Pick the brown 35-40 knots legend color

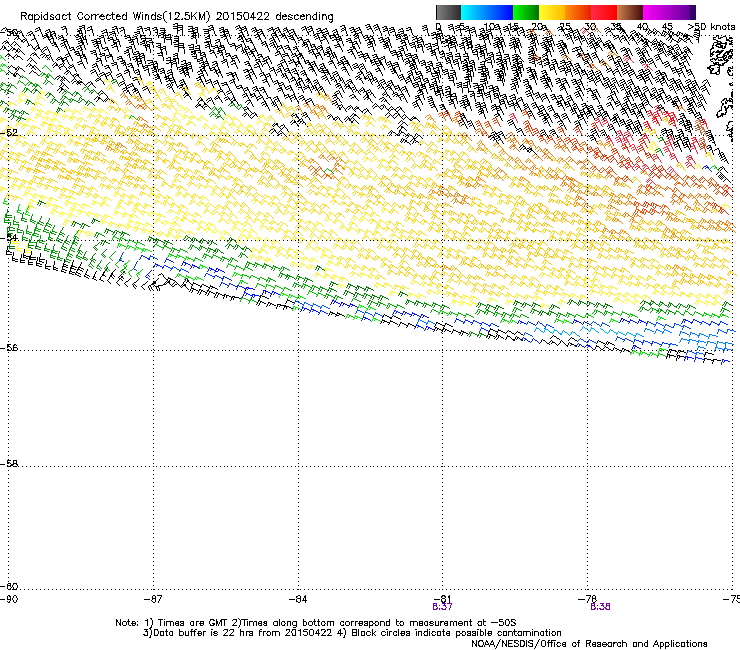tap(630, 12)
